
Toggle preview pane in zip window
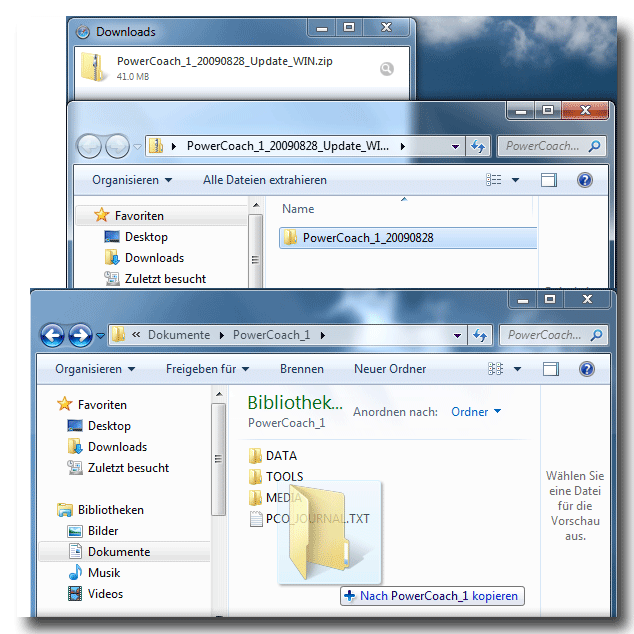point(549,180)
